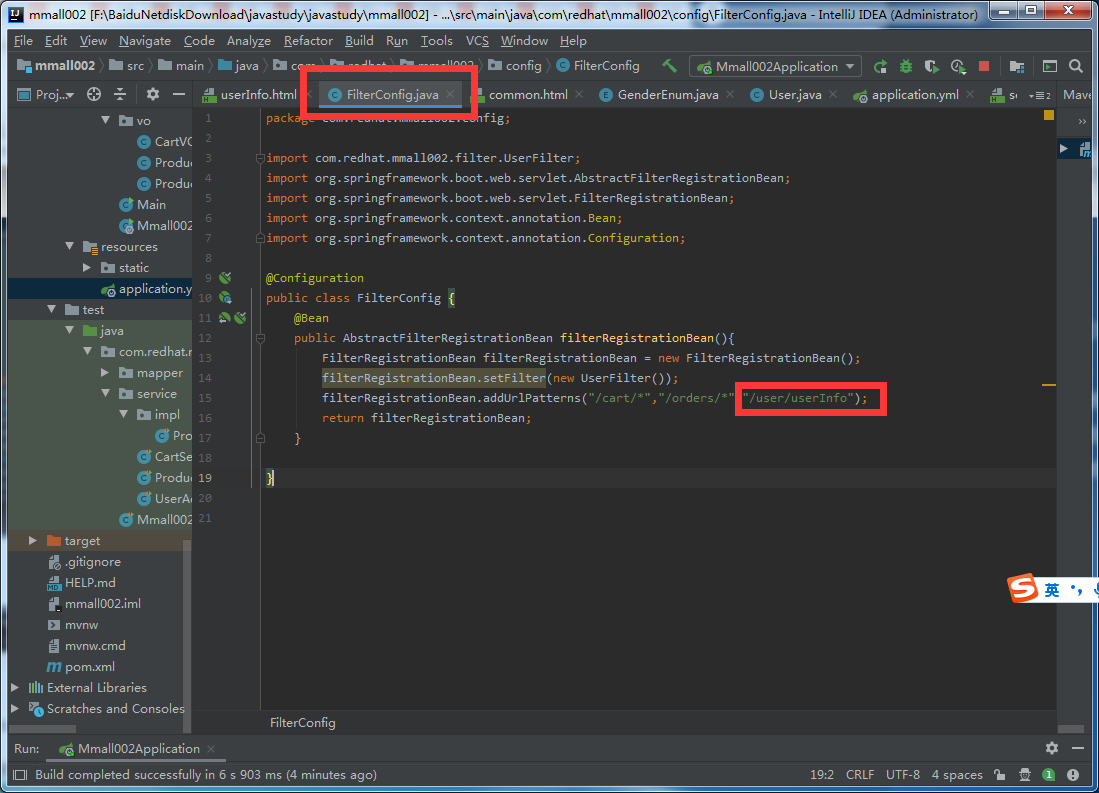Hide the Project panel with the minus icon

[x=179, y=94]
